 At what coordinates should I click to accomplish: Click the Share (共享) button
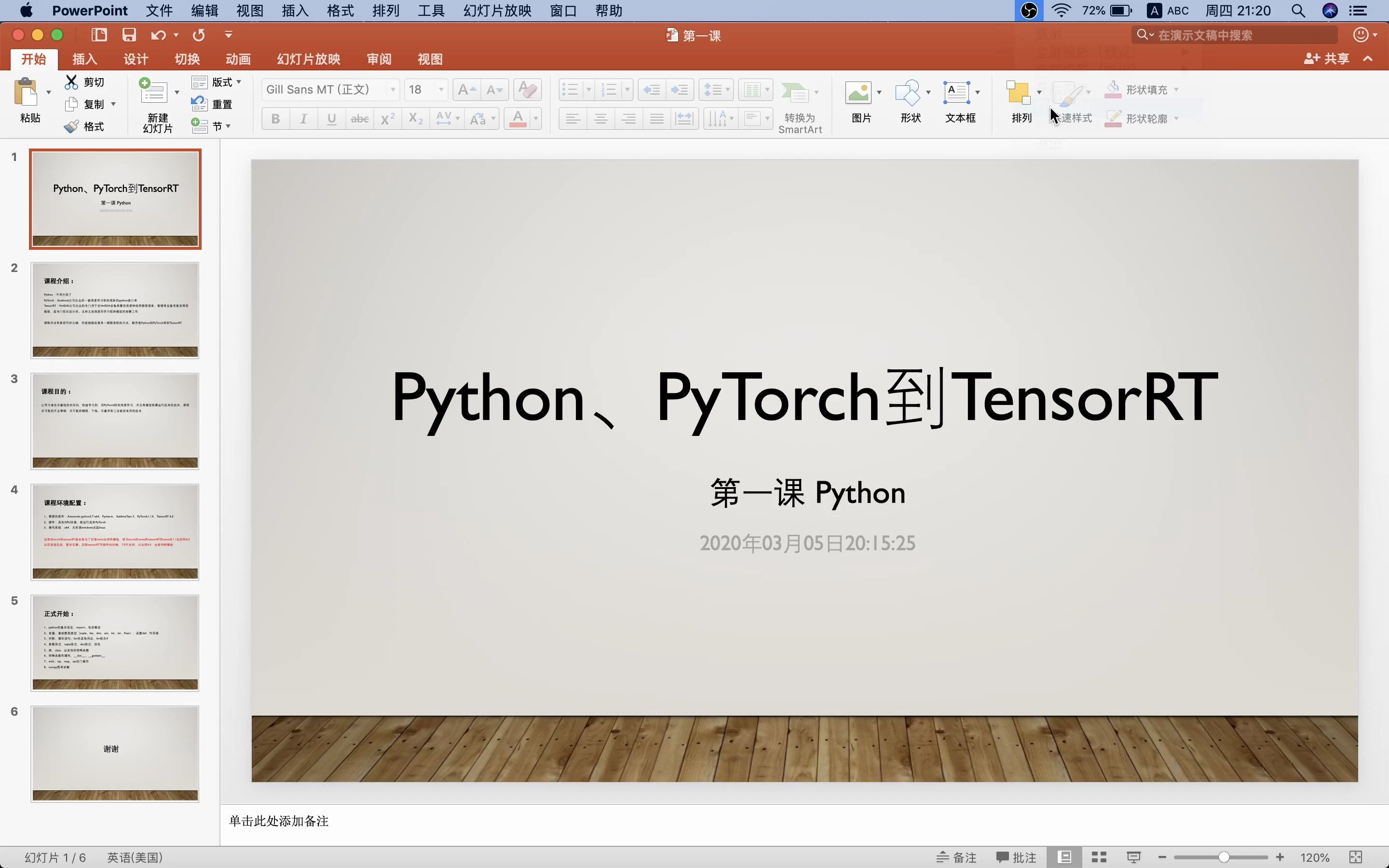point(1326,58)
